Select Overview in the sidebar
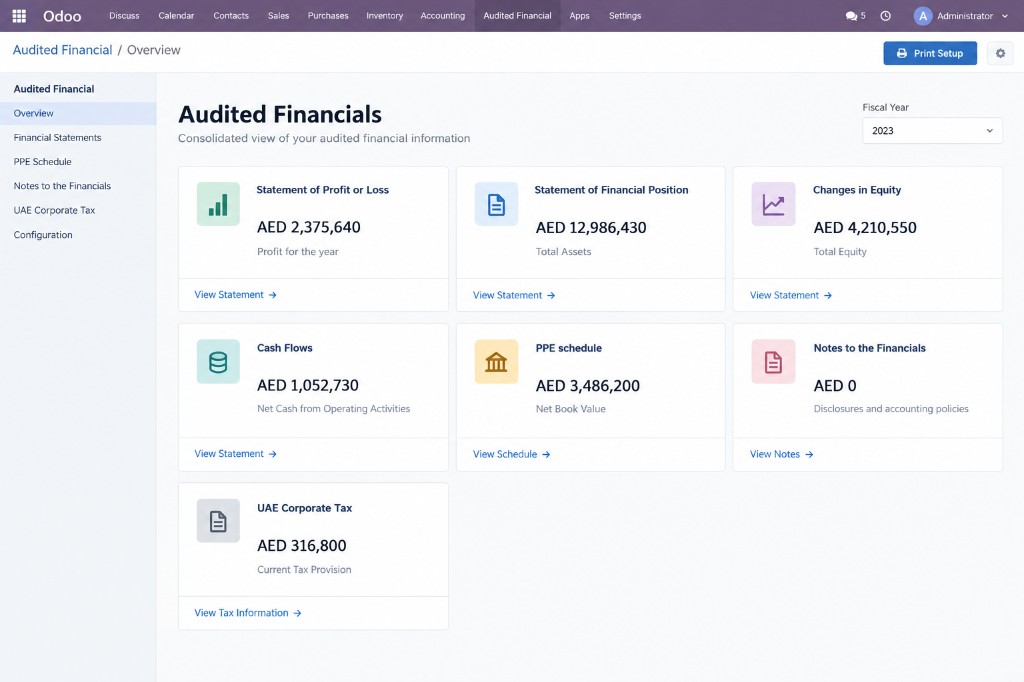This screenshot has width=1024, height=682. coord(78,113)
